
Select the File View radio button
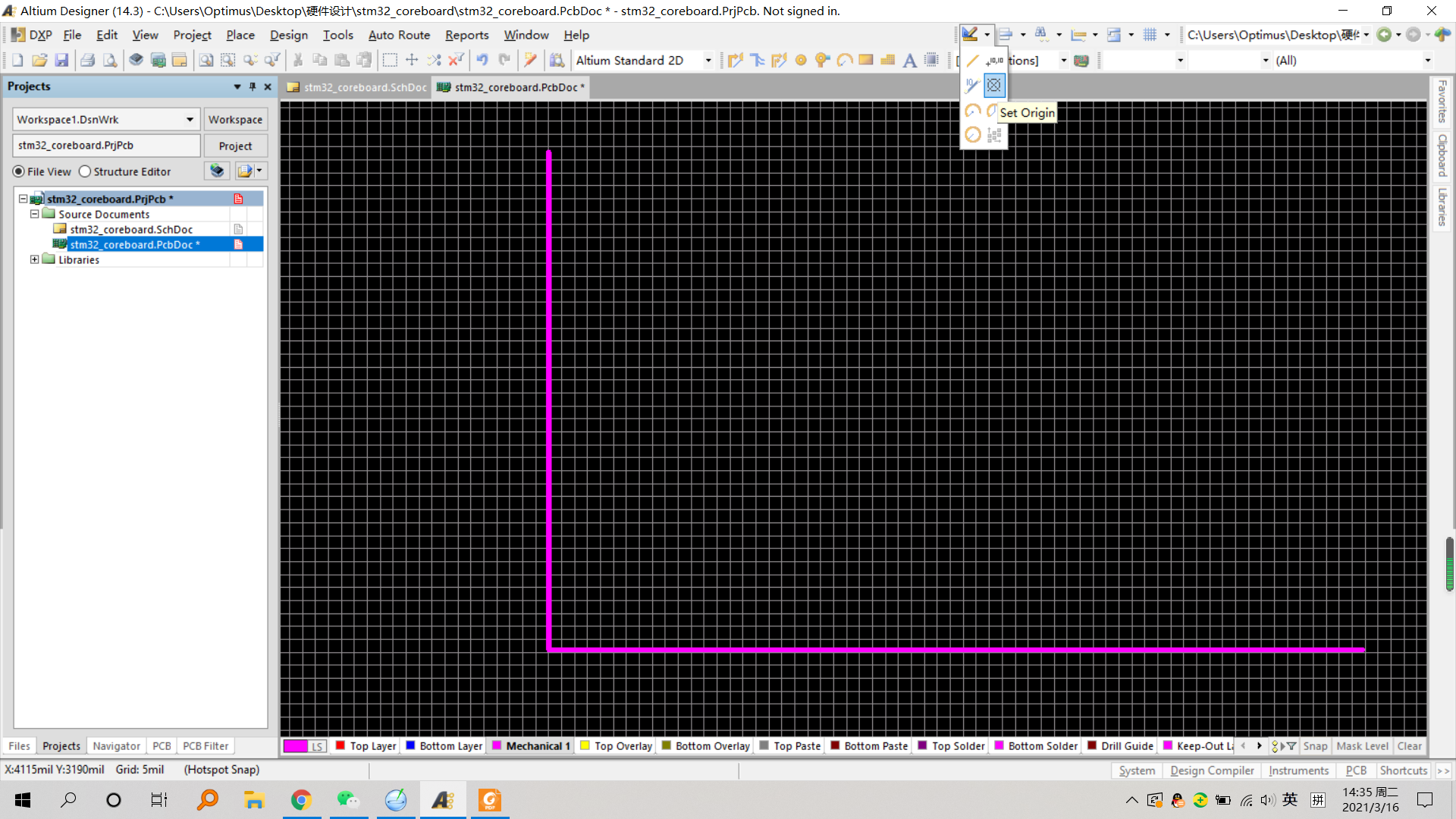pyautogui.click(x=19, y=172)
